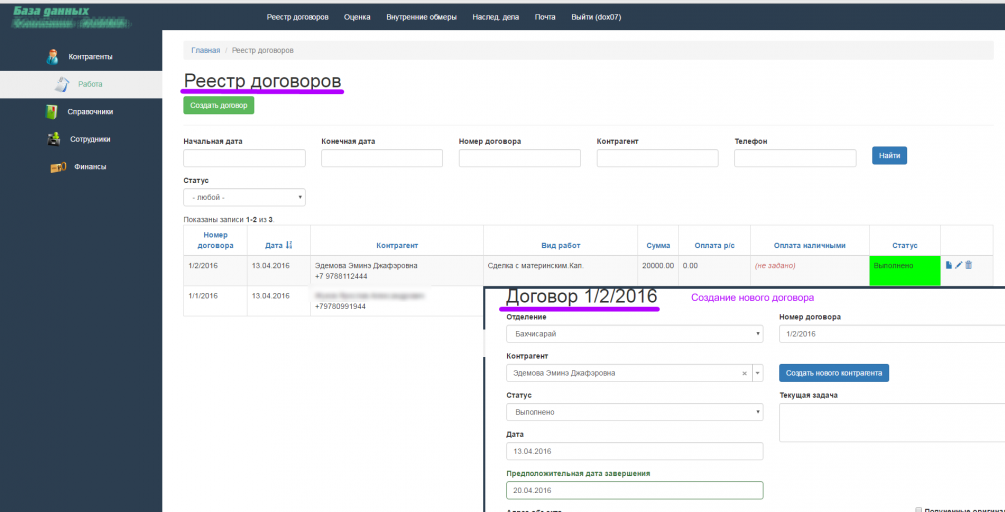Open the Справочники book icon

tap(52, 112)
